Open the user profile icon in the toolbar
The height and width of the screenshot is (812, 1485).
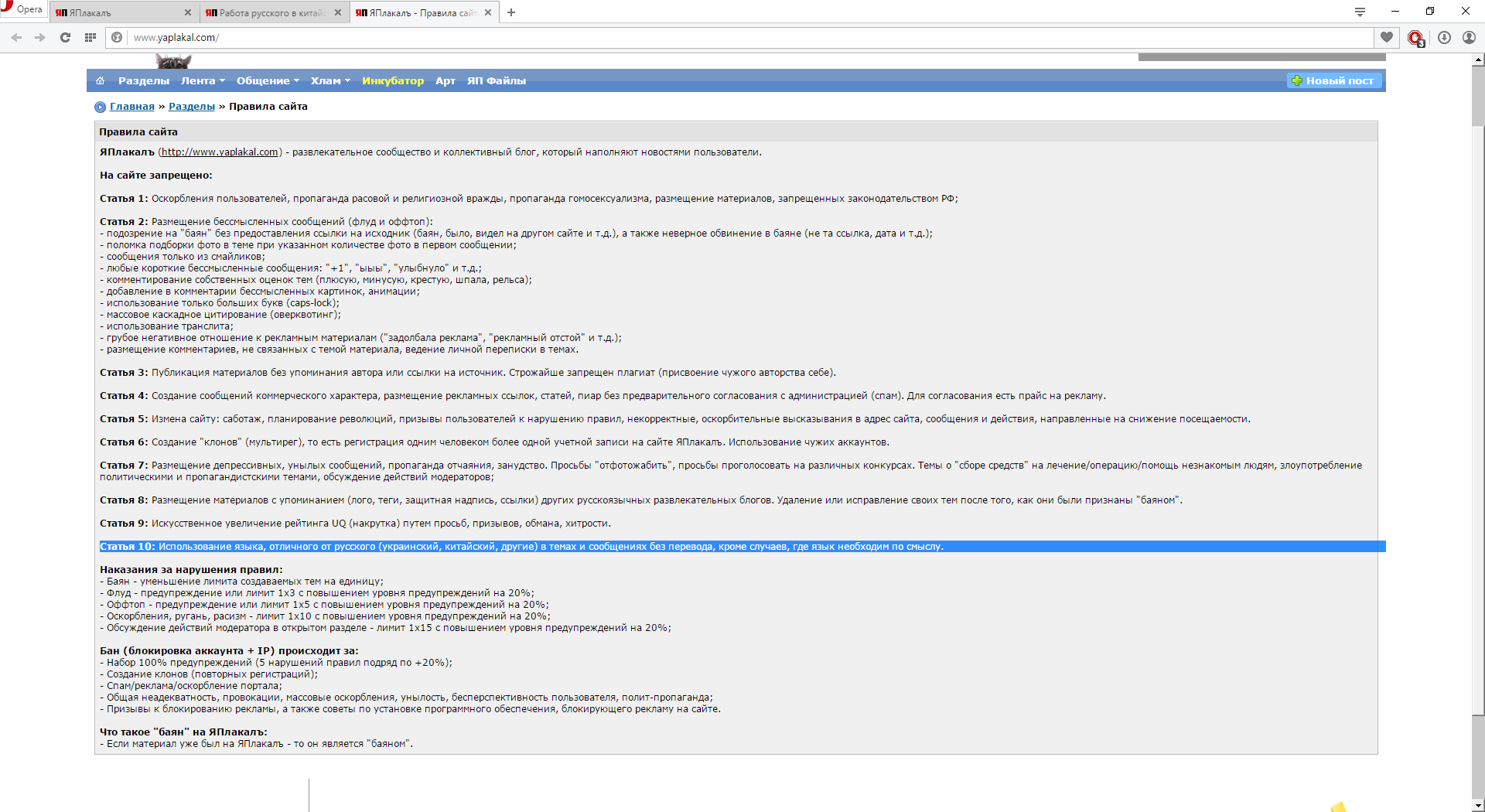coord(1469,37)
